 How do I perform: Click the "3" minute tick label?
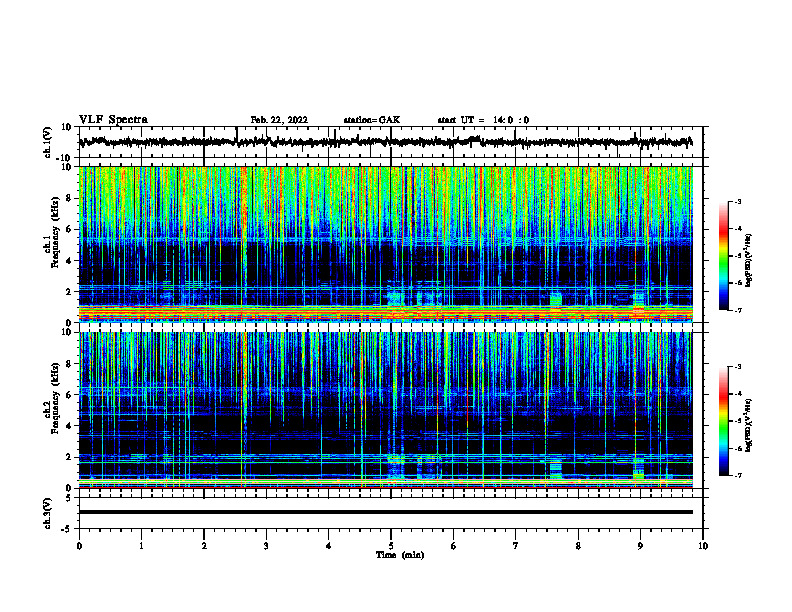266,546
